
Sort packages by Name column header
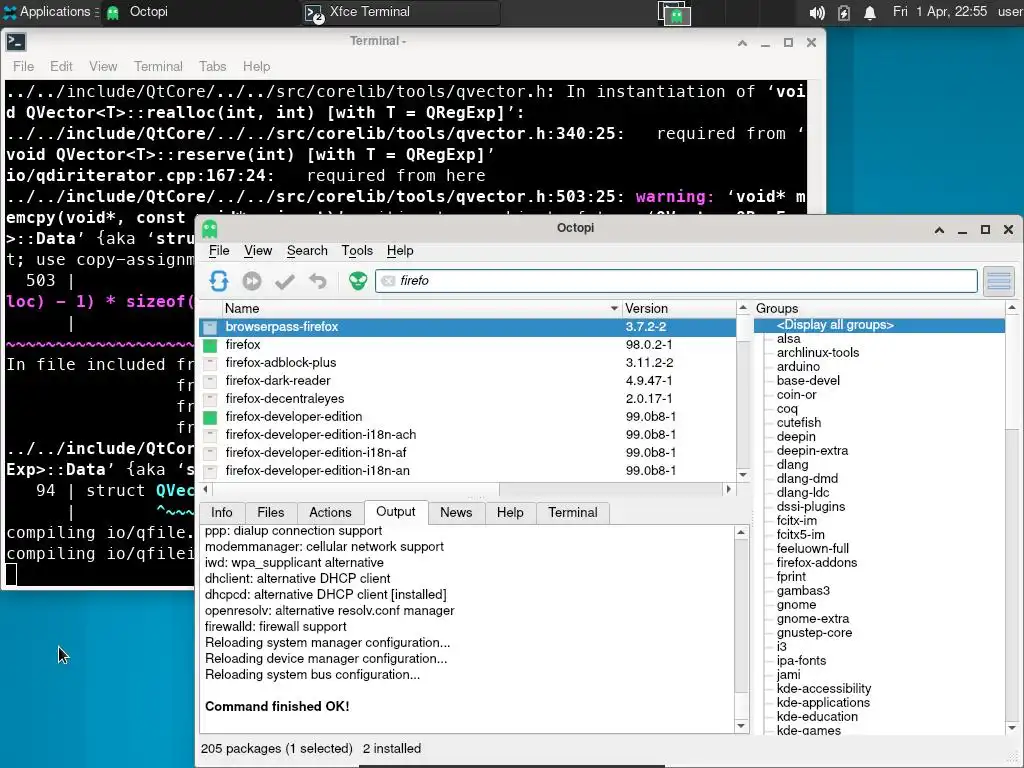421,309
